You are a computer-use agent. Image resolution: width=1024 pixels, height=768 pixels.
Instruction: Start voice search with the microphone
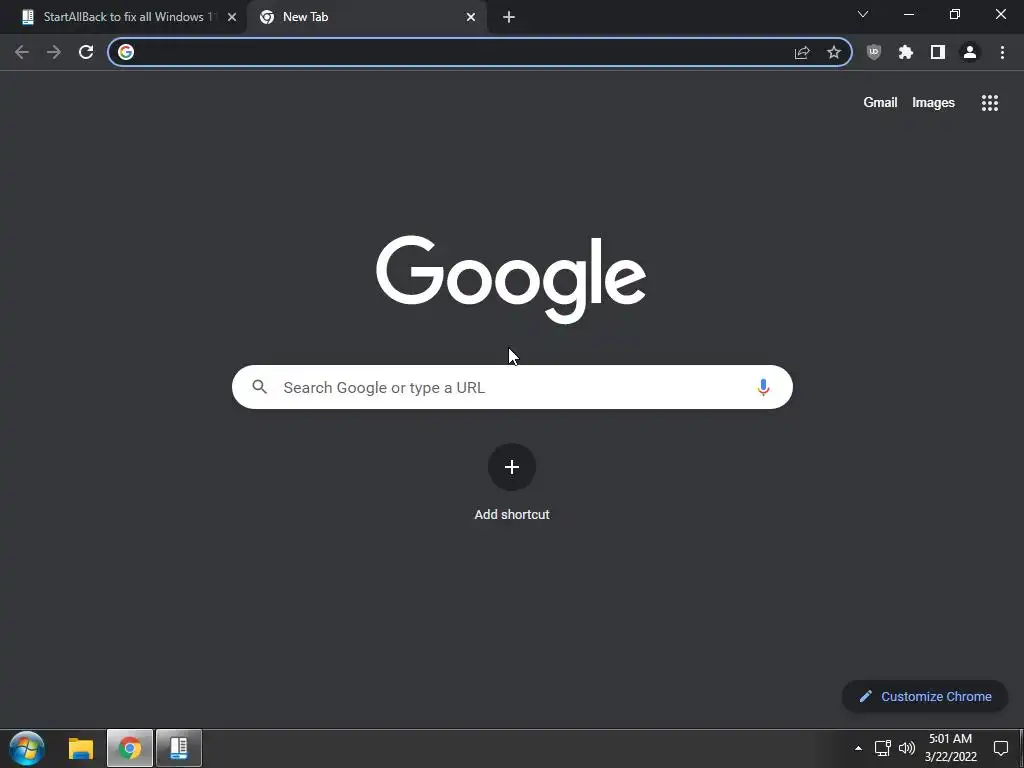tap(763, 387)
